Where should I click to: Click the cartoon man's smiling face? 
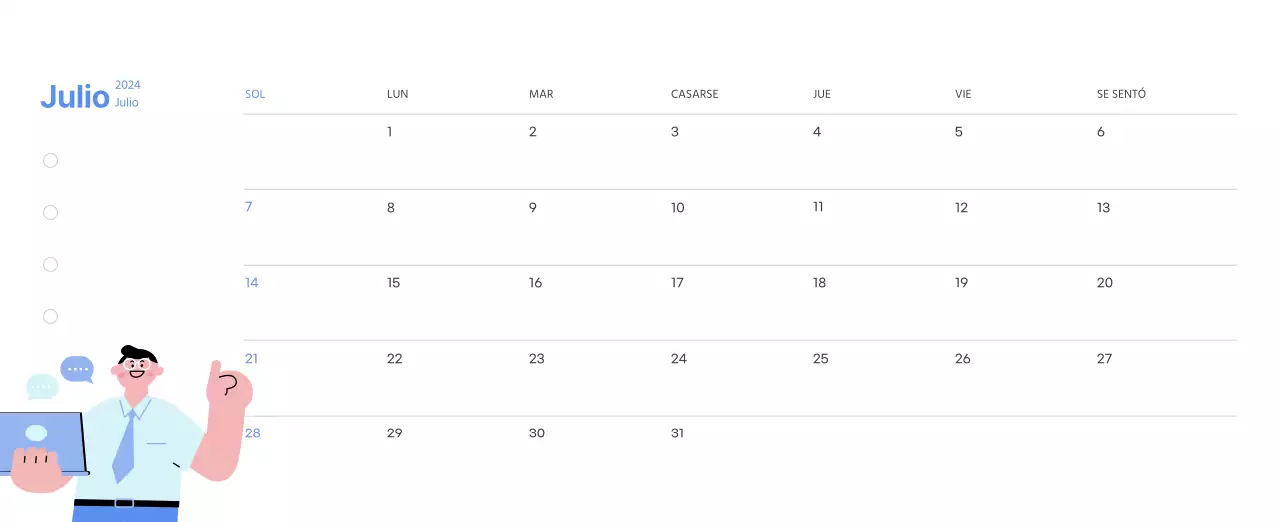click(x=138, y=370)
